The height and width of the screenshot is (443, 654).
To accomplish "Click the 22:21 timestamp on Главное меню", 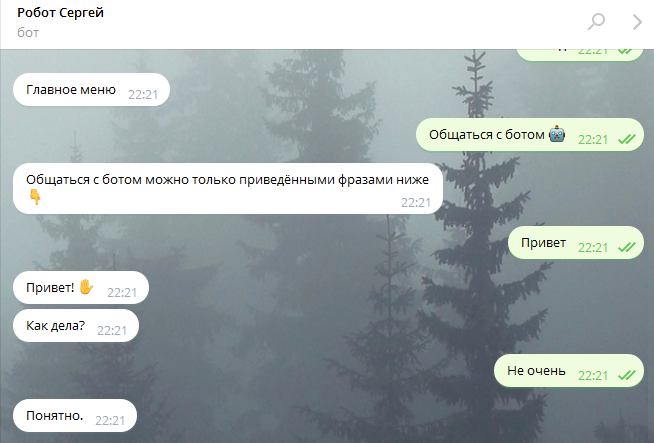I will [x=143, y=95].
